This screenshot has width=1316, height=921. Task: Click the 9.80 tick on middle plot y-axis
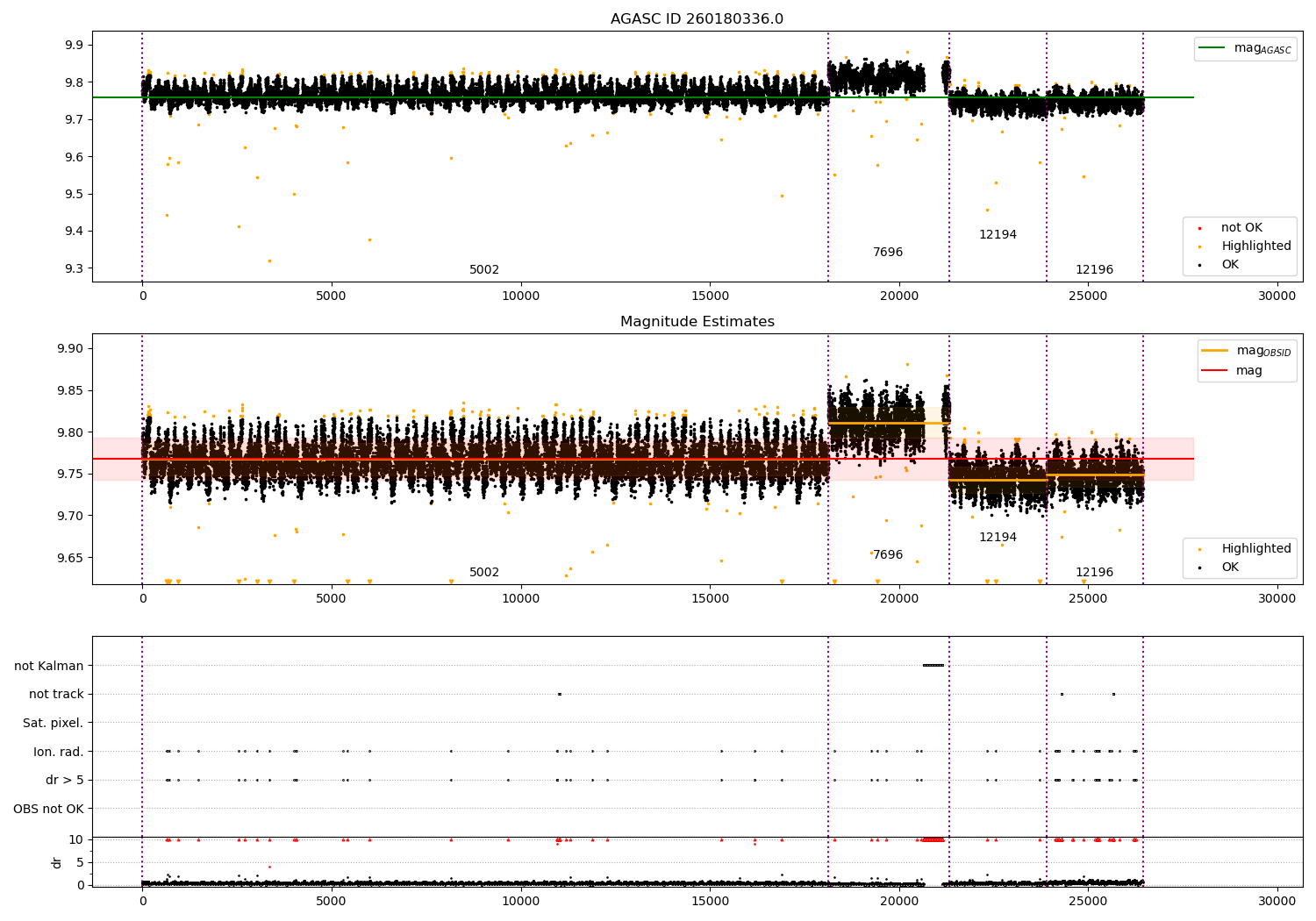(71, 432)
